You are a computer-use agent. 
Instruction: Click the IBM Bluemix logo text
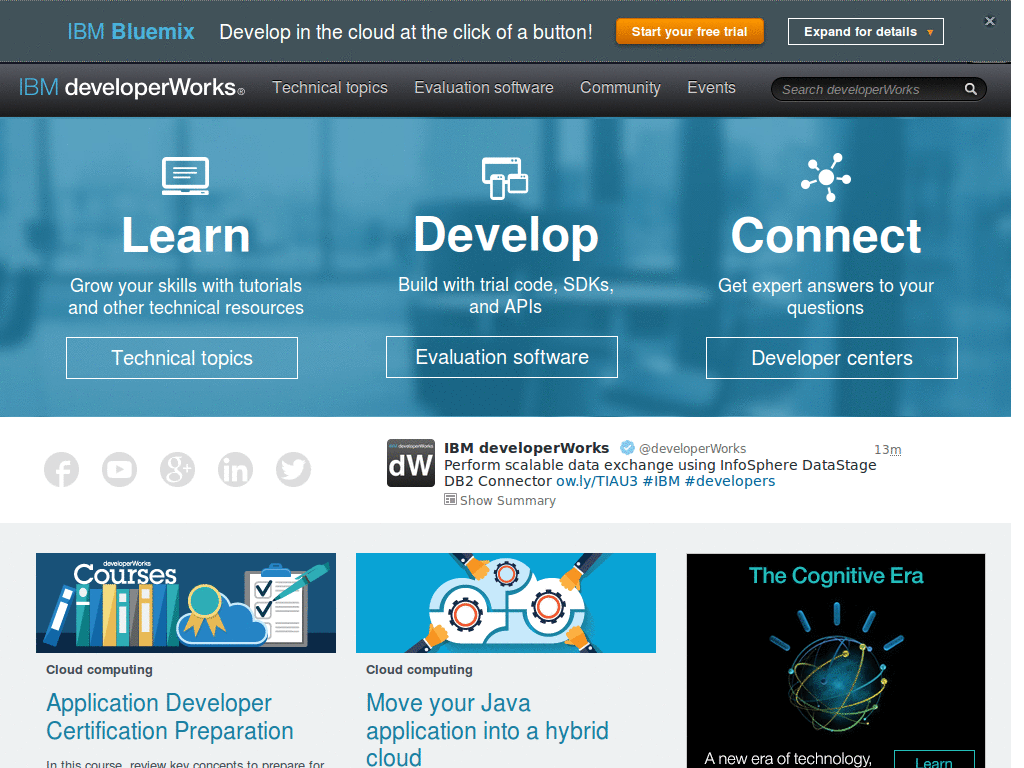pyautogui.click(x=131, y=31)
